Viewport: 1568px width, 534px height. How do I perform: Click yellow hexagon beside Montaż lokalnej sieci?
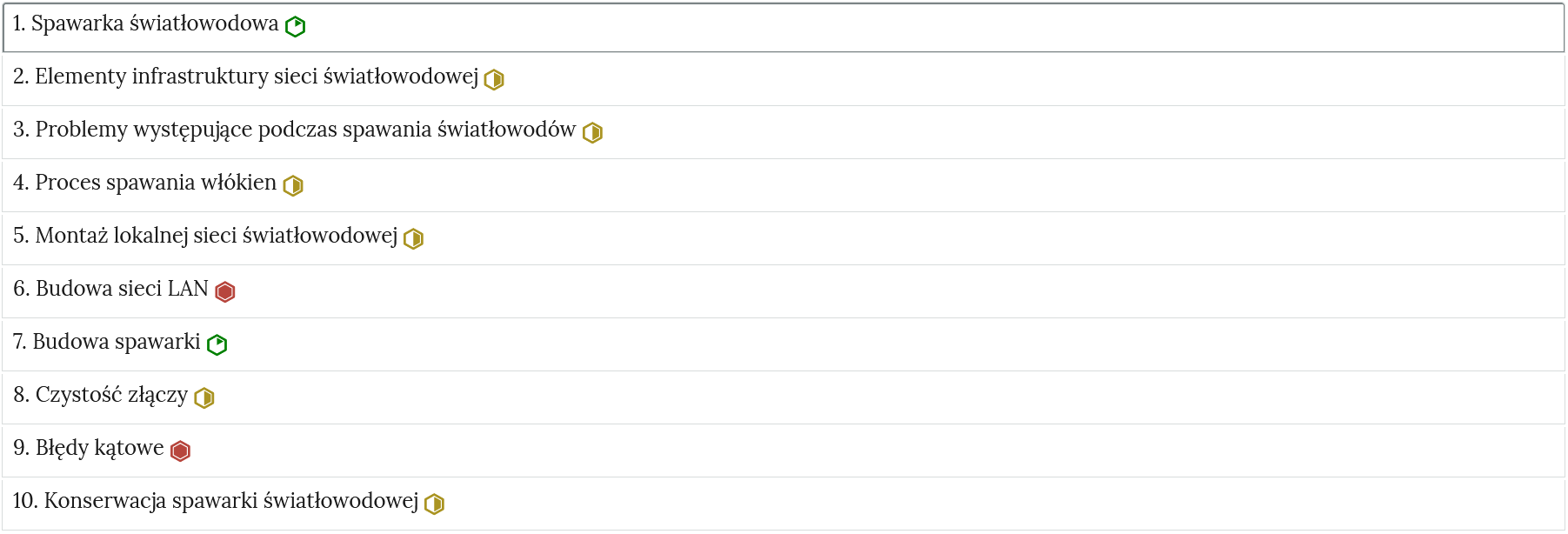pos(414,239)
